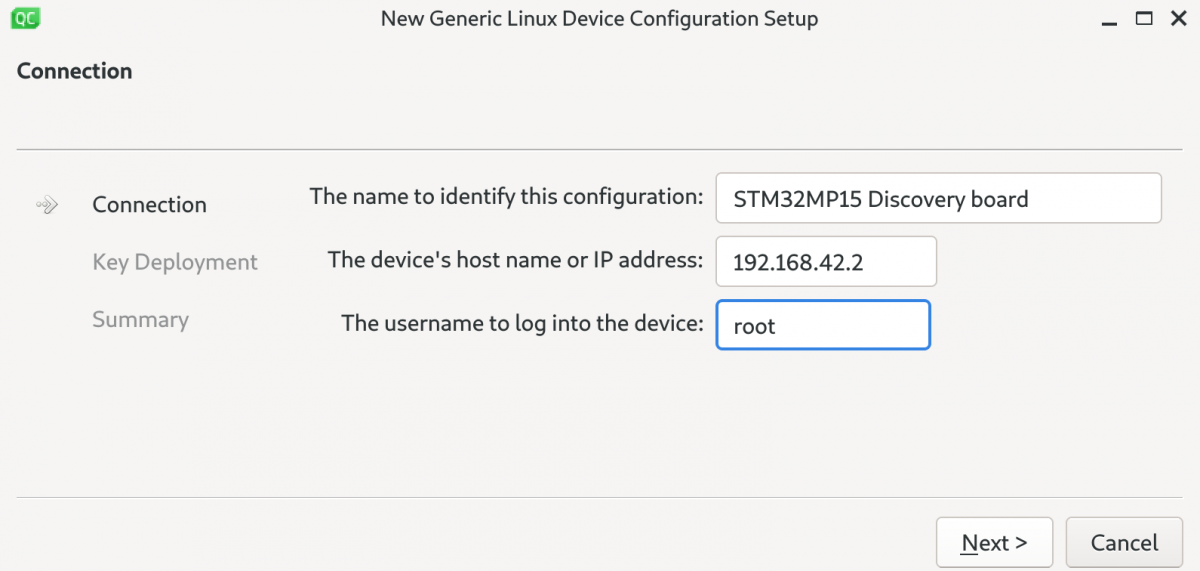Click the Cancel button

point(1124,543)
